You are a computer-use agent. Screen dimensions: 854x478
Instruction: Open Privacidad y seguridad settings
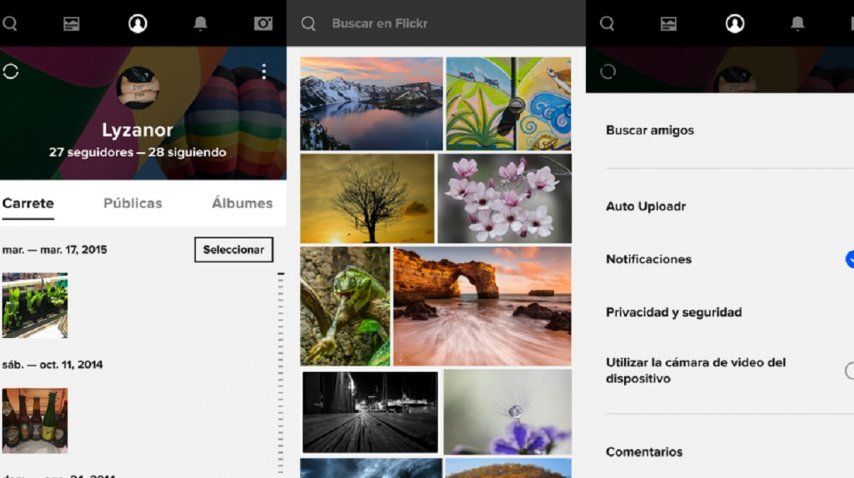coord(673,312)
